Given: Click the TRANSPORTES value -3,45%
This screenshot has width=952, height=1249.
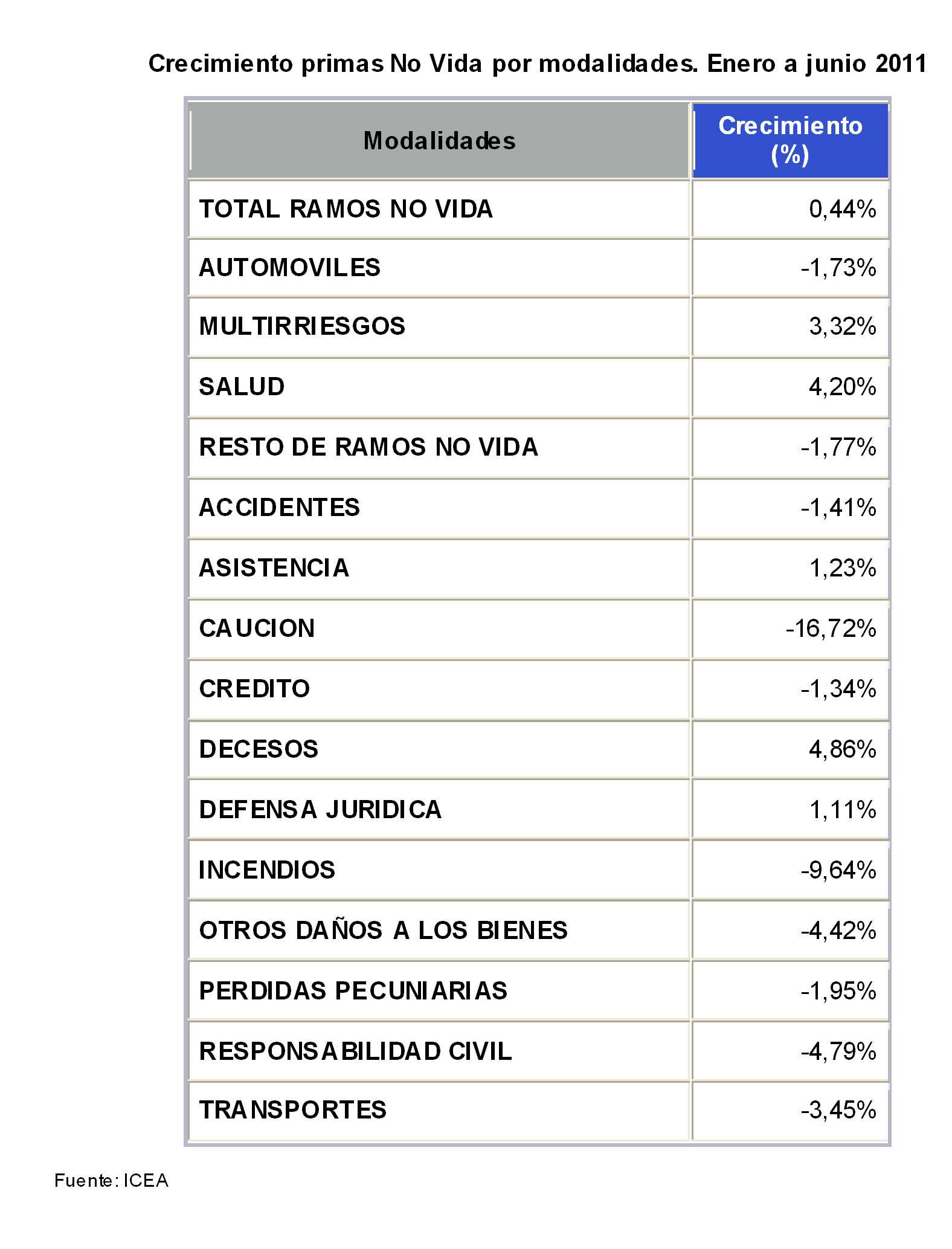Looking at the screenshot, I should point(838,1110).
